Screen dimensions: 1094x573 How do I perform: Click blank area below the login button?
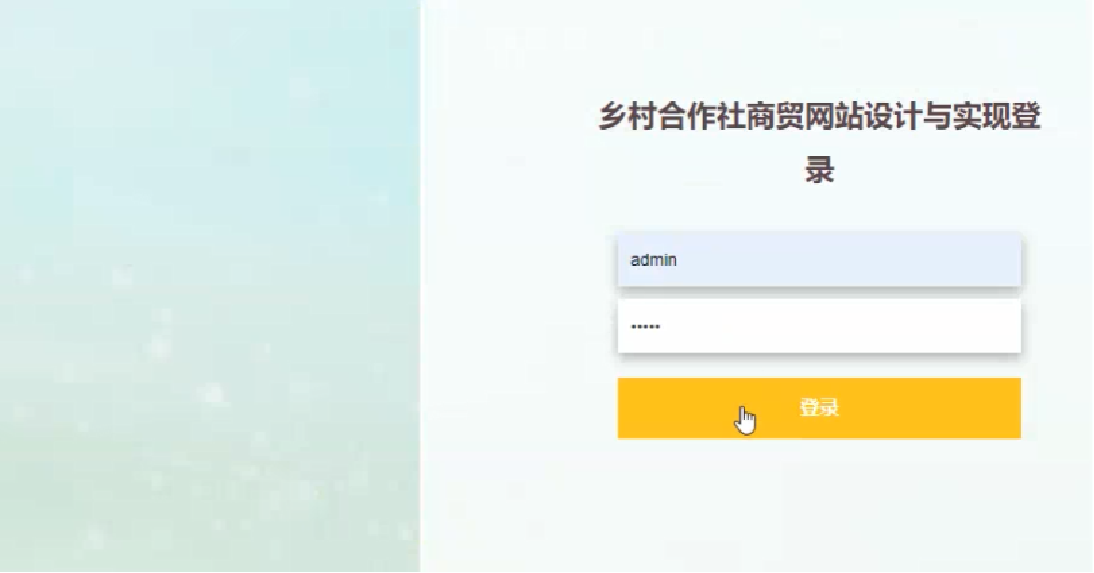[819, 503]
